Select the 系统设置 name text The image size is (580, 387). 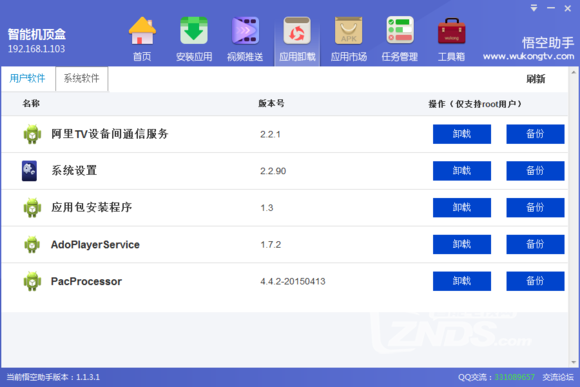(74, 171)
